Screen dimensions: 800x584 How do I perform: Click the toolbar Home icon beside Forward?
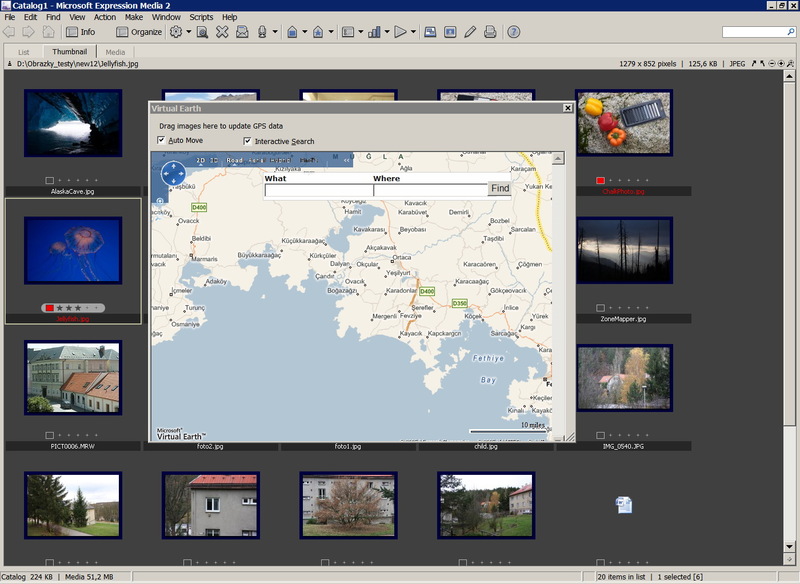[x=48, y=32]
